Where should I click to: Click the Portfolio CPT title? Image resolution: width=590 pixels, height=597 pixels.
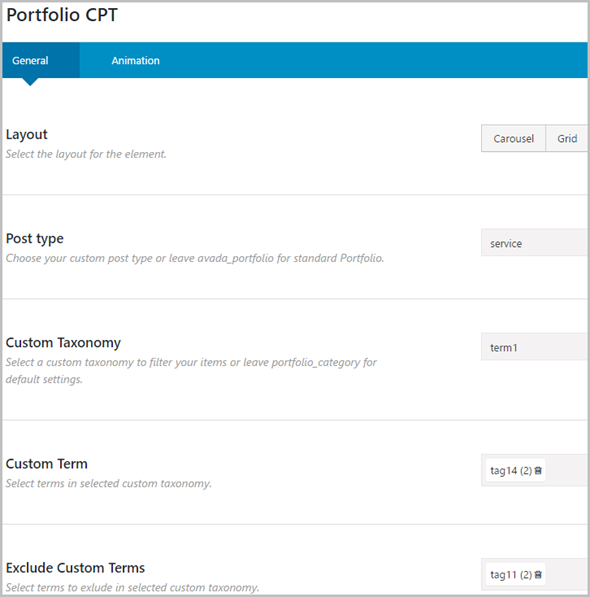point(62,15)
